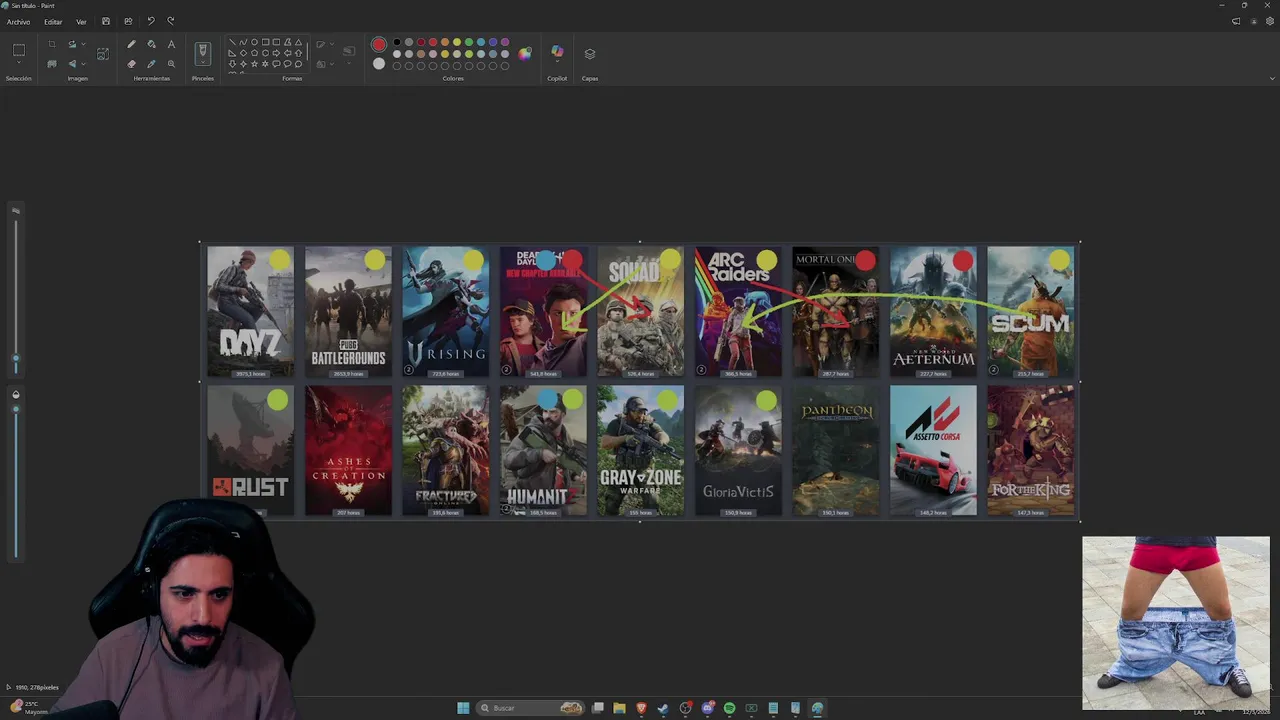The height and width of the screenshot is (720, 1280).
Task: Open the Capas layers panel
Action: click(x=590, y=54)
